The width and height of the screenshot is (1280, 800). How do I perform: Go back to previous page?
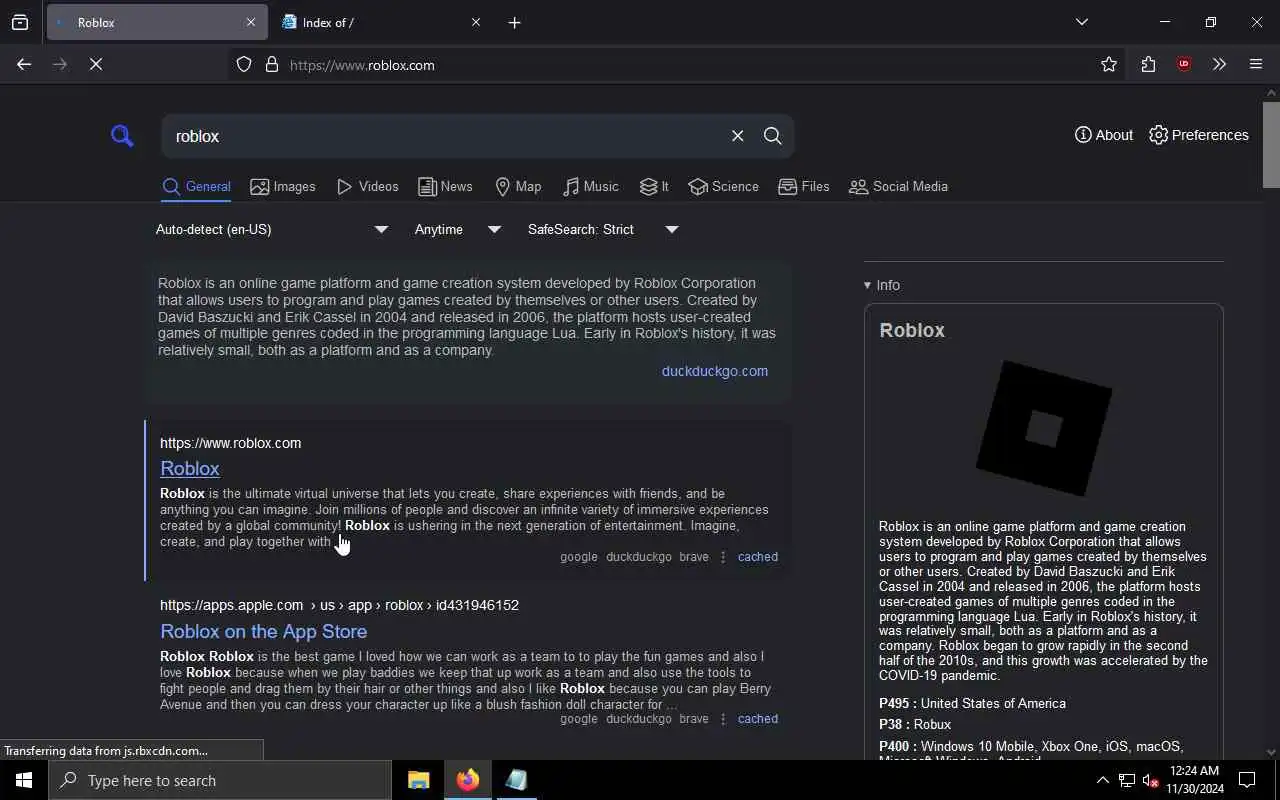point(24,64)
